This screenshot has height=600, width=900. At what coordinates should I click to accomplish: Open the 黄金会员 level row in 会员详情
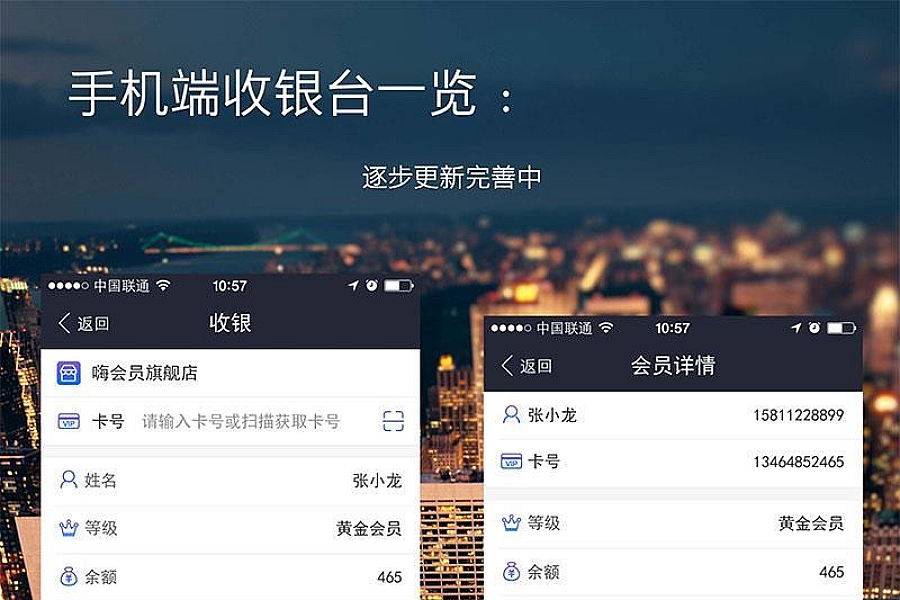673,523
